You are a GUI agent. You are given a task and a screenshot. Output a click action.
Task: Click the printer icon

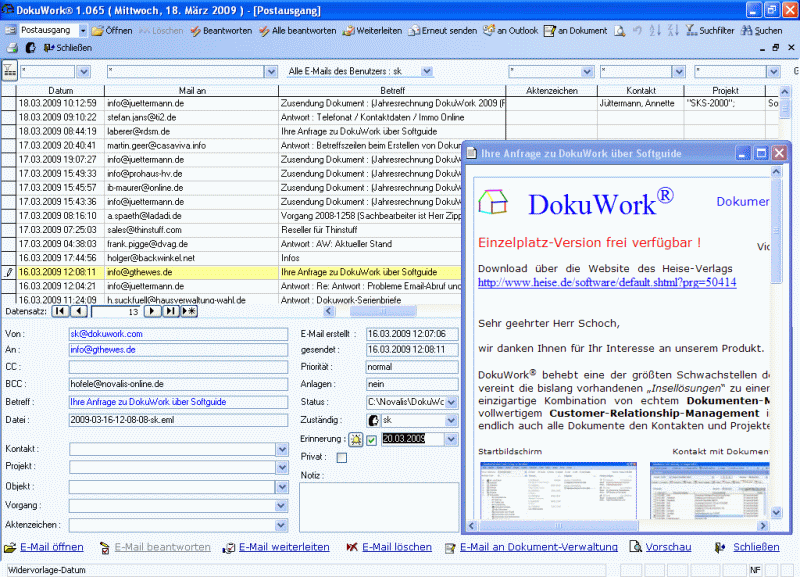(x=12, y=48)
